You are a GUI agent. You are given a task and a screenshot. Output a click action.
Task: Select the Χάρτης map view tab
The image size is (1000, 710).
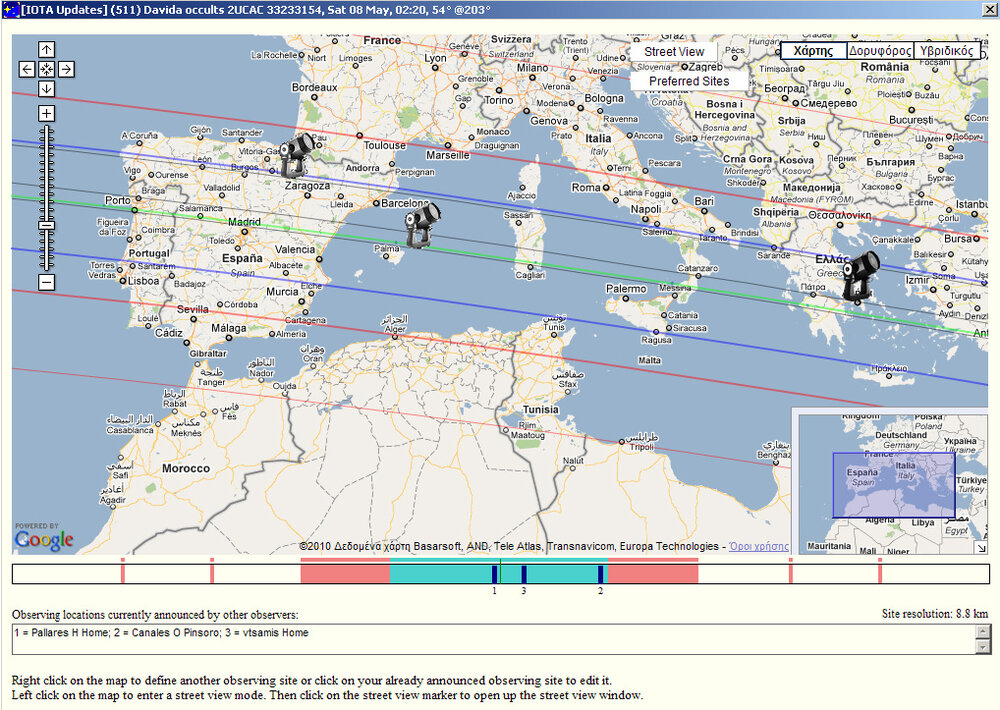coord(814,49)
